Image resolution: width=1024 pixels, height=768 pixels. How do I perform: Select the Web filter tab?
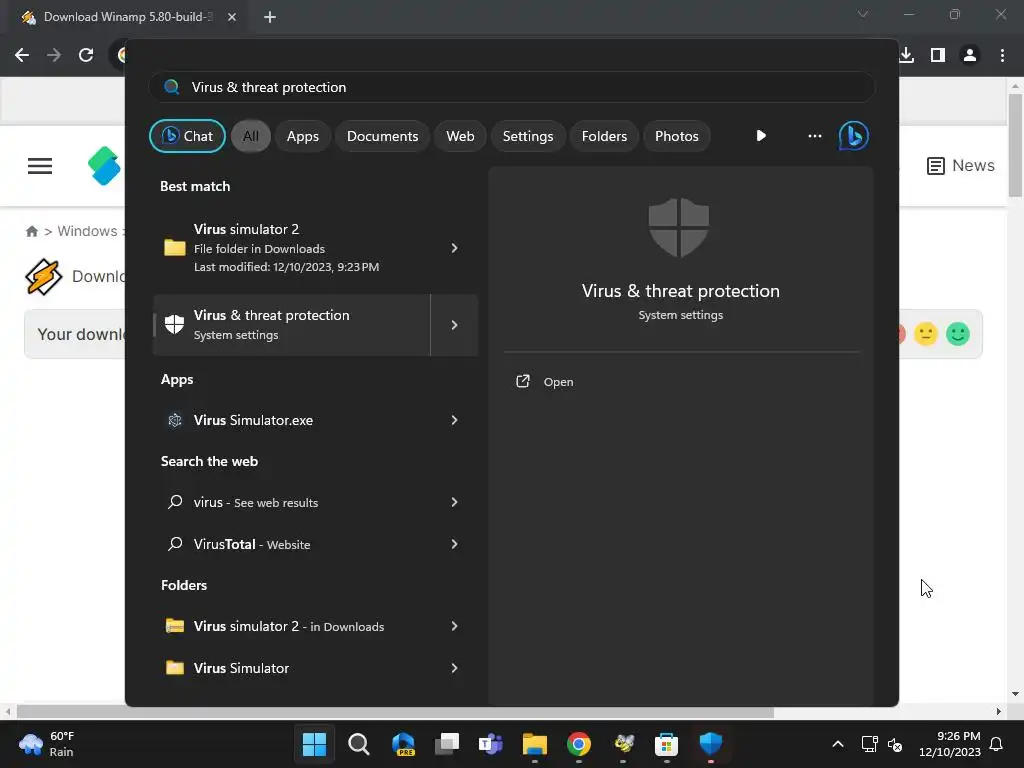click(460, 136)
